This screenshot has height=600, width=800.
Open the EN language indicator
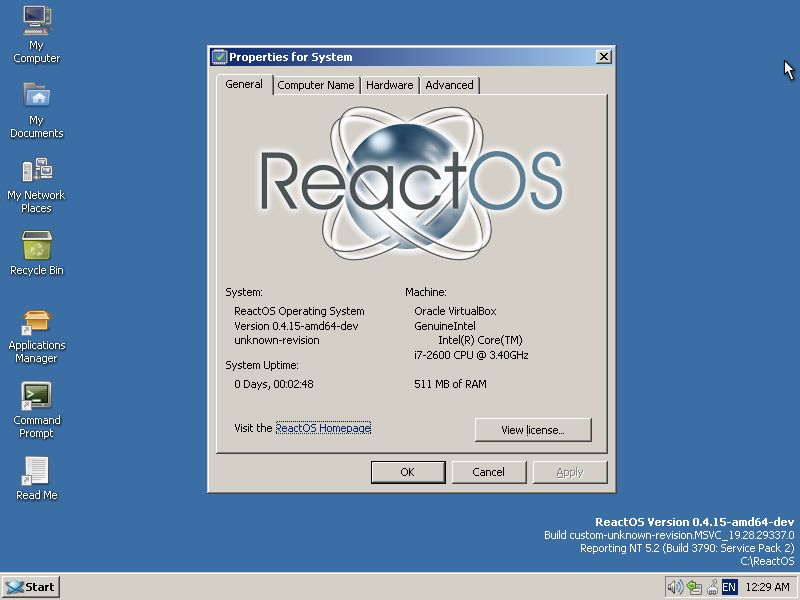729,587
